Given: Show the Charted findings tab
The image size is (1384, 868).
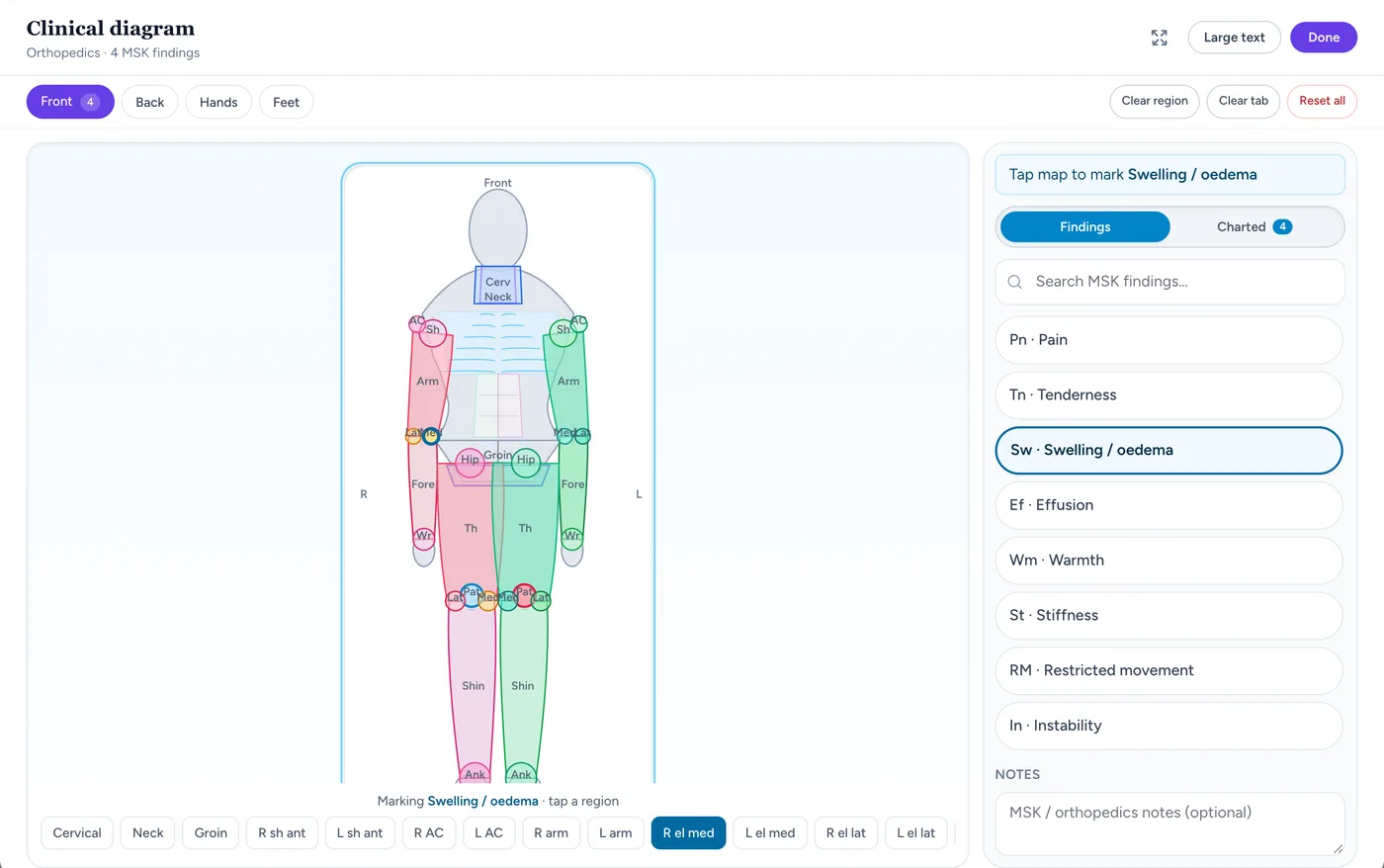Looking at the screenshot, I should point(1254,226).
